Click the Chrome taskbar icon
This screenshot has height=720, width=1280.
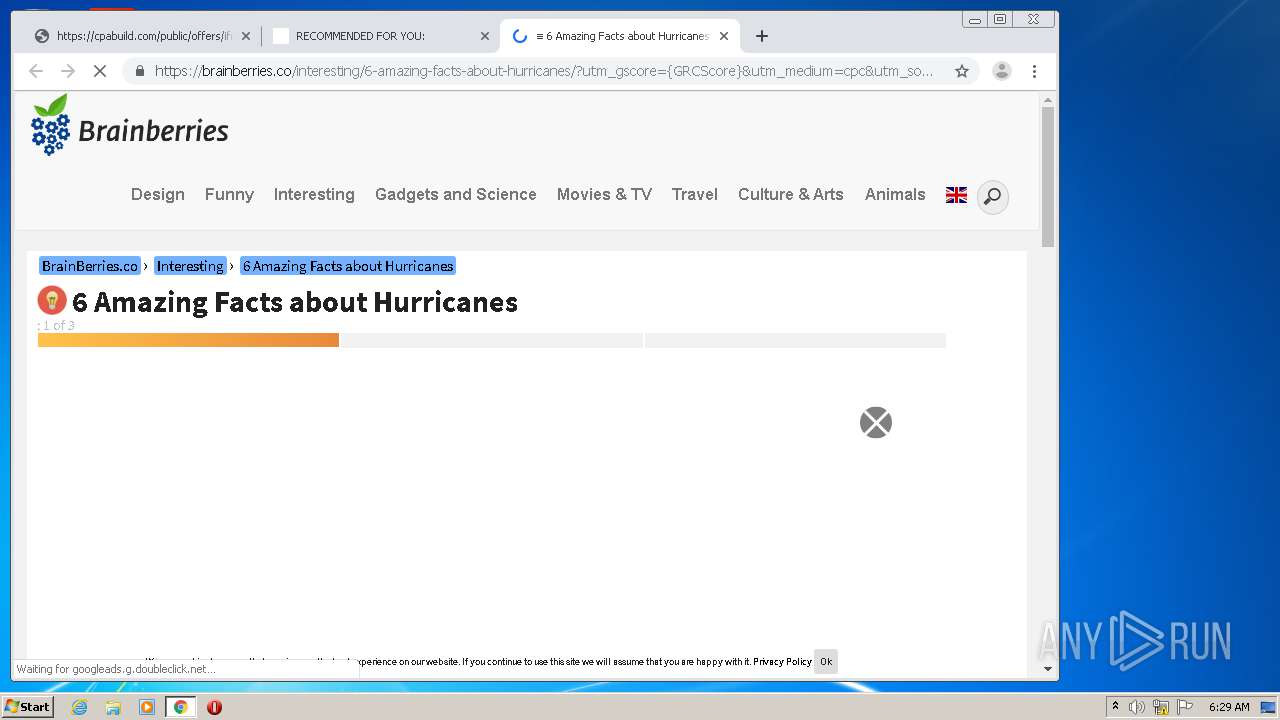point(180,707)
